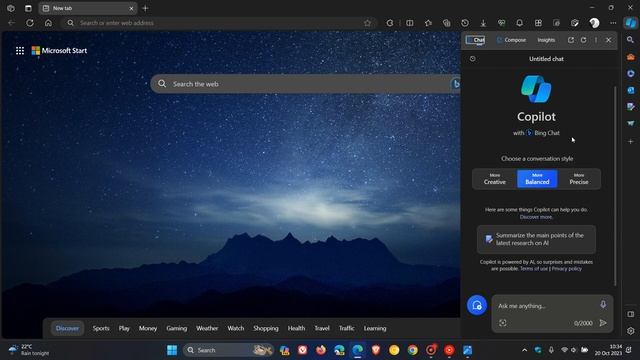Screen dimensions: 640x360
Task: Open Windows Start button on taskbar
Action: (172, 350)
